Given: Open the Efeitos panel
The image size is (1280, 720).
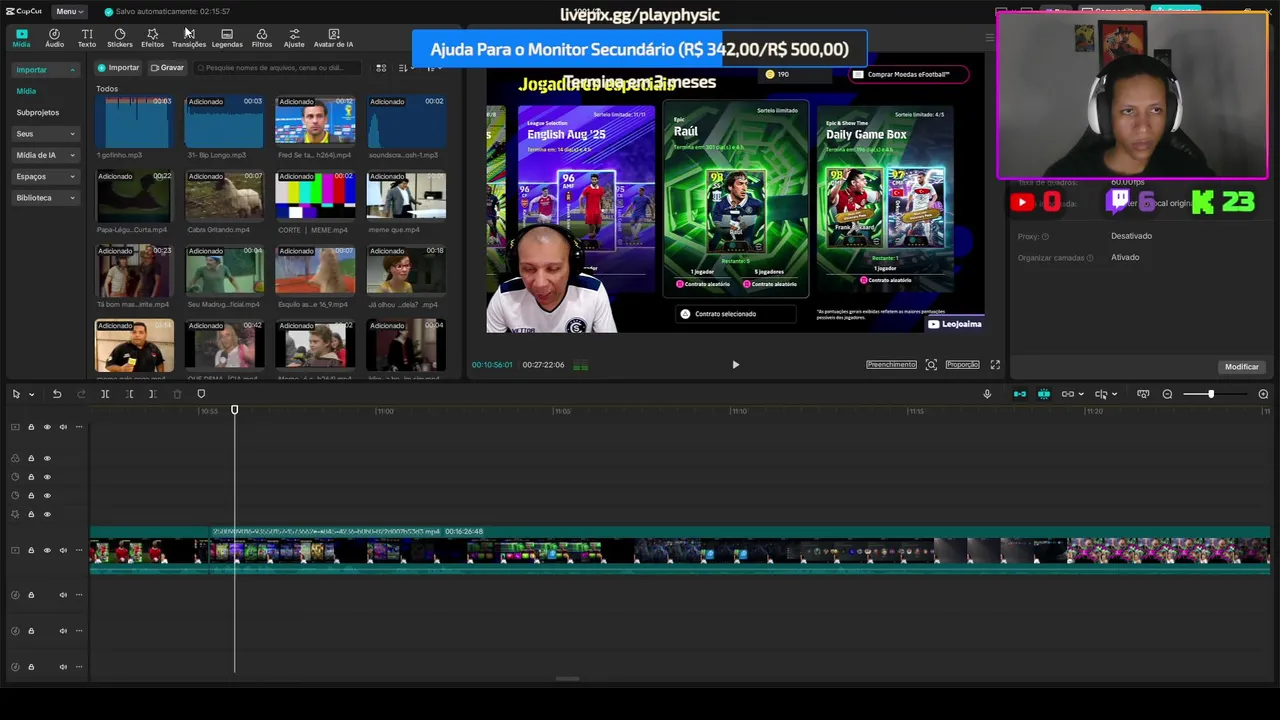Looking at the screenshot, I should (x=152, y=38).
